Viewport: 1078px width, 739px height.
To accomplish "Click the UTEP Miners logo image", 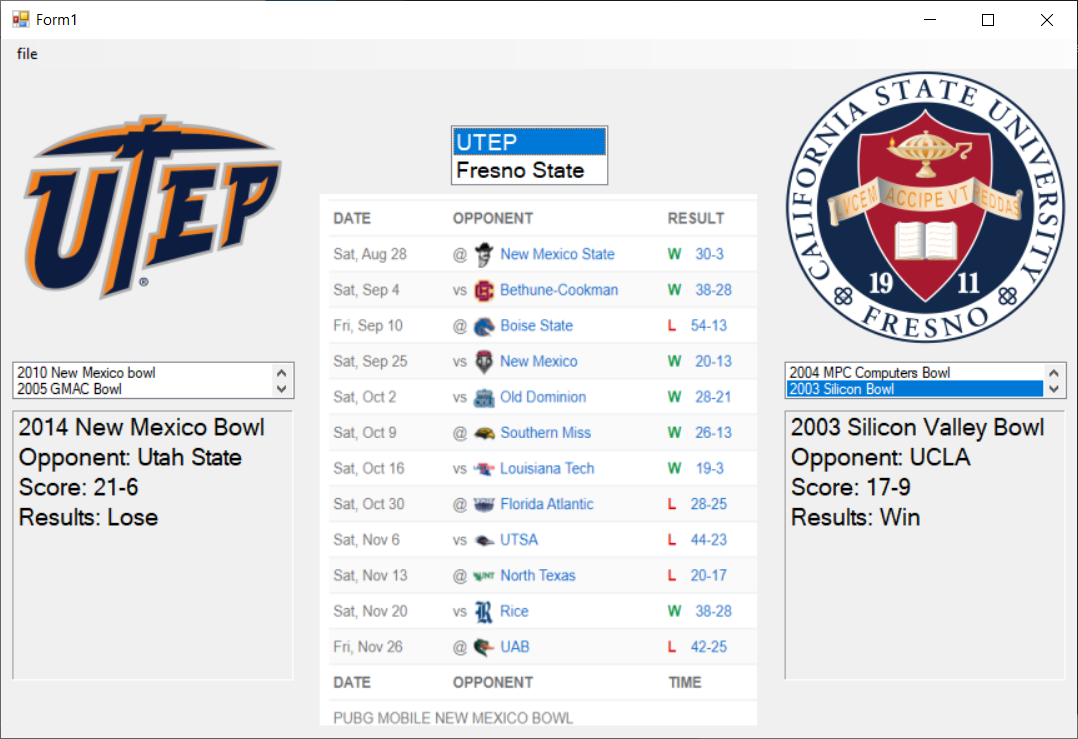I will pyautogui.click(x=153, y=207).
